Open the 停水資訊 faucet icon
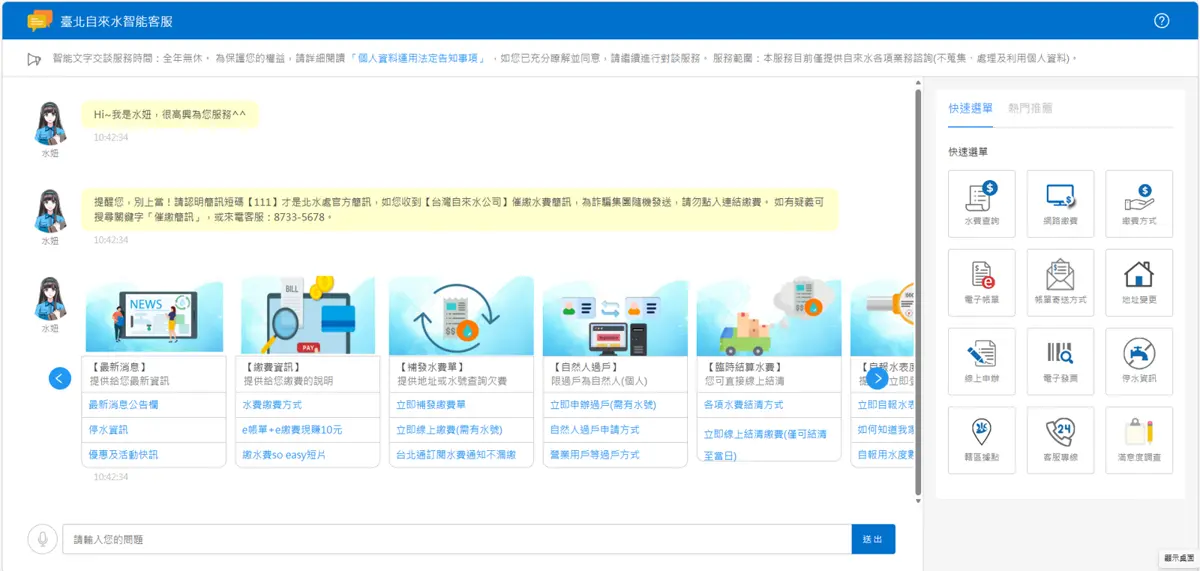Viewport: 1200px width, 571px height. coord(1139,361)
